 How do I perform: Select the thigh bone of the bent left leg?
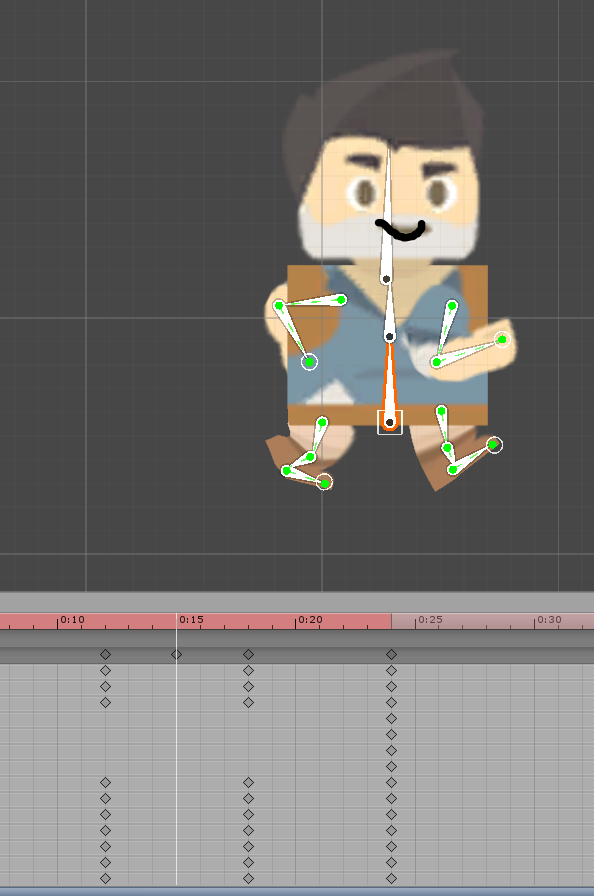(x=316, y=440)
